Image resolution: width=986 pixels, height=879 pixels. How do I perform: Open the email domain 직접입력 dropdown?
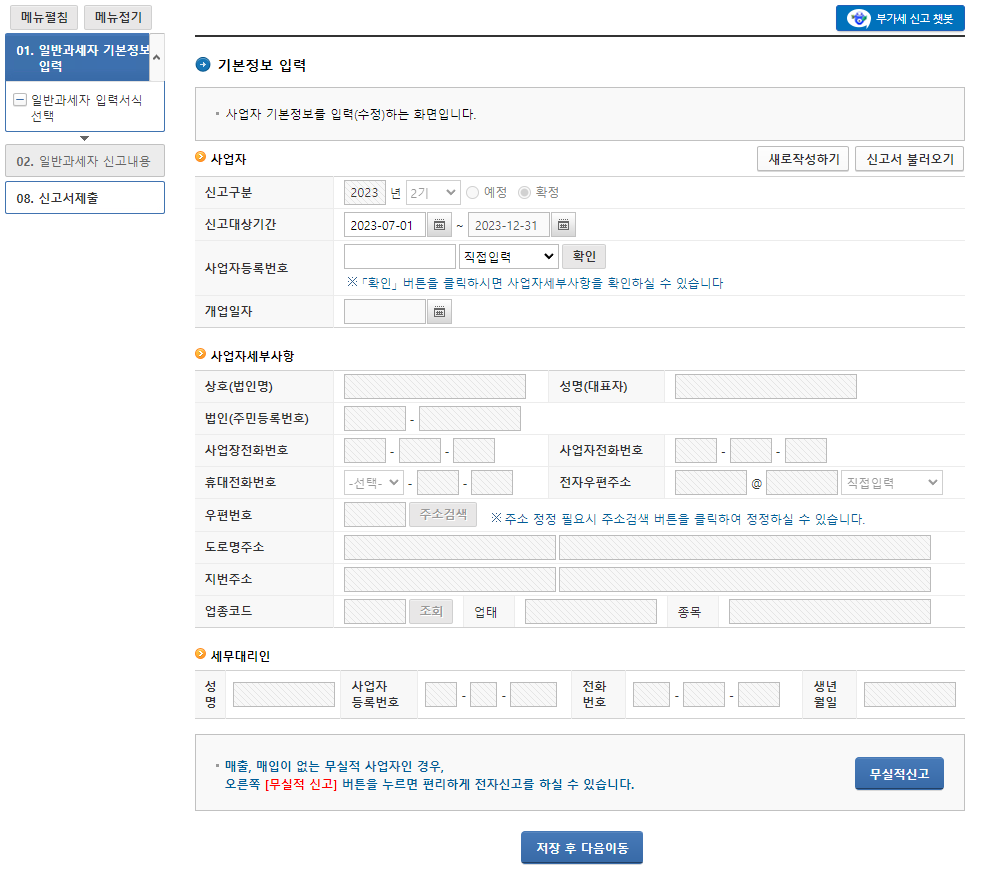pos(890,482)
